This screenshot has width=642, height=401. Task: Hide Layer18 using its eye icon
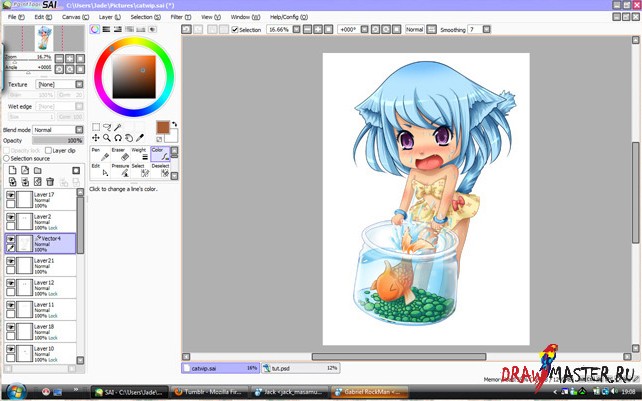[x=11, y=327]
